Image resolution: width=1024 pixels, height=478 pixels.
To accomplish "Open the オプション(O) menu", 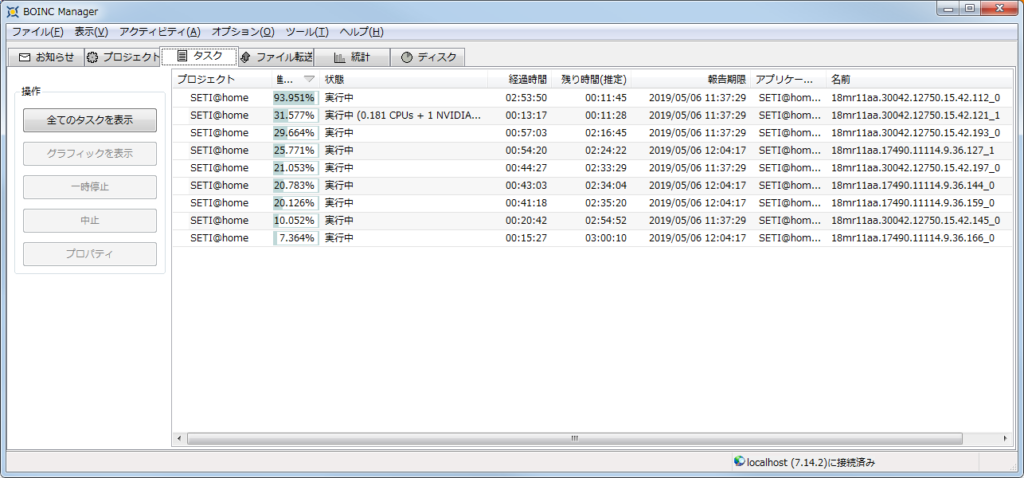I will [x=243, y=32].
